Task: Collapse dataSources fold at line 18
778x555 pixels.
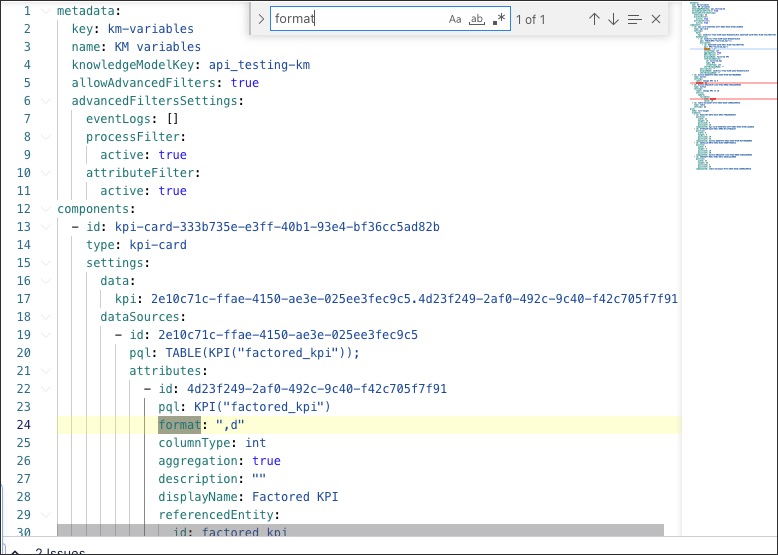Action: (46, 317)
